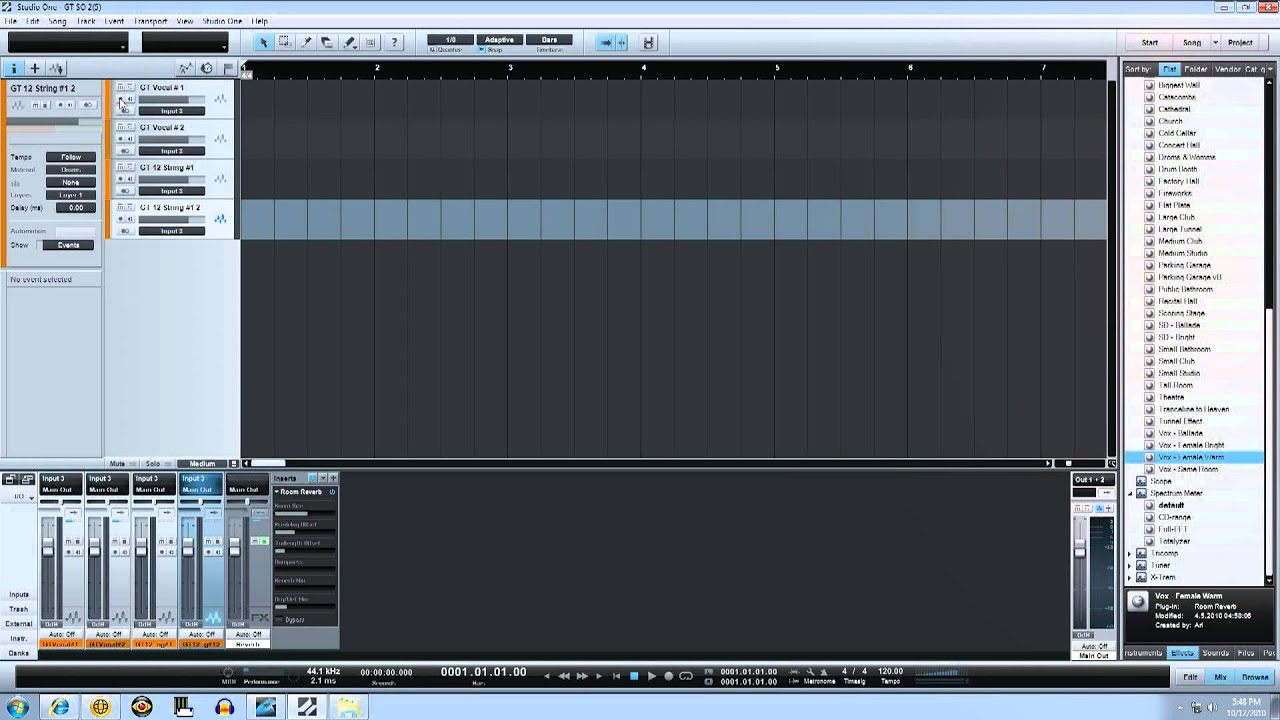Click the waveform icon of GT Vocal #1
This screenshot has height=720, width=1280.
220,99
